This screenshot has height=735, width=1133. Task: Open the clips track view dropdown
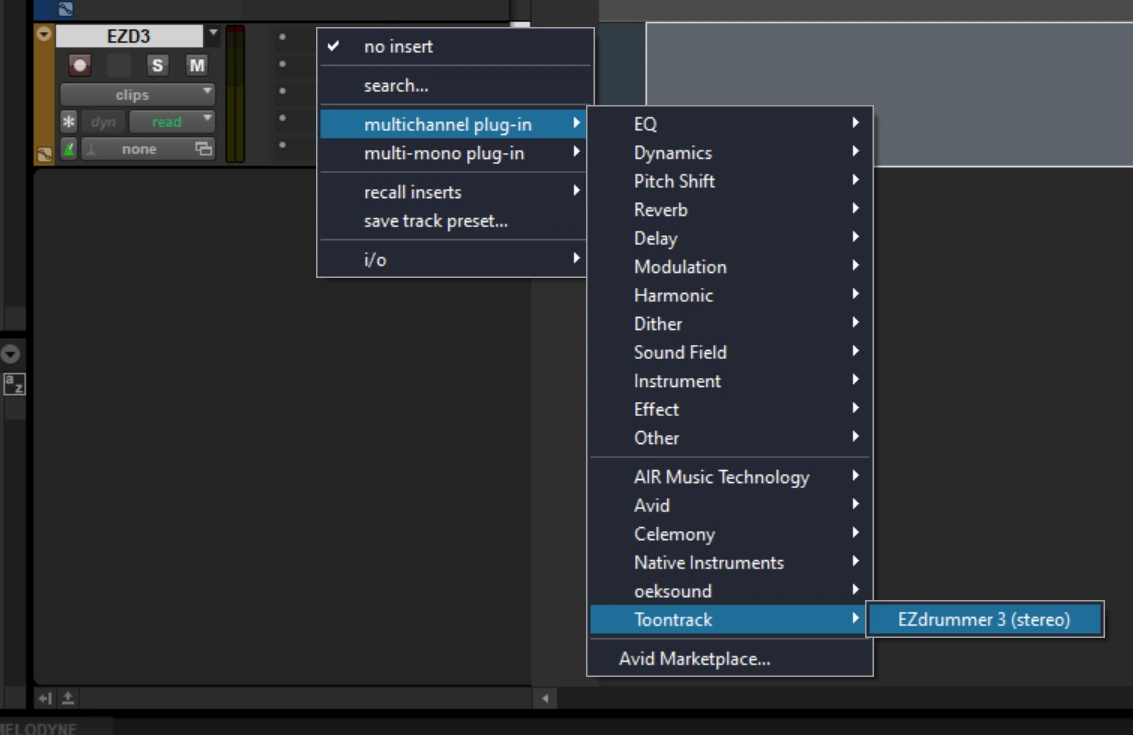137,95
